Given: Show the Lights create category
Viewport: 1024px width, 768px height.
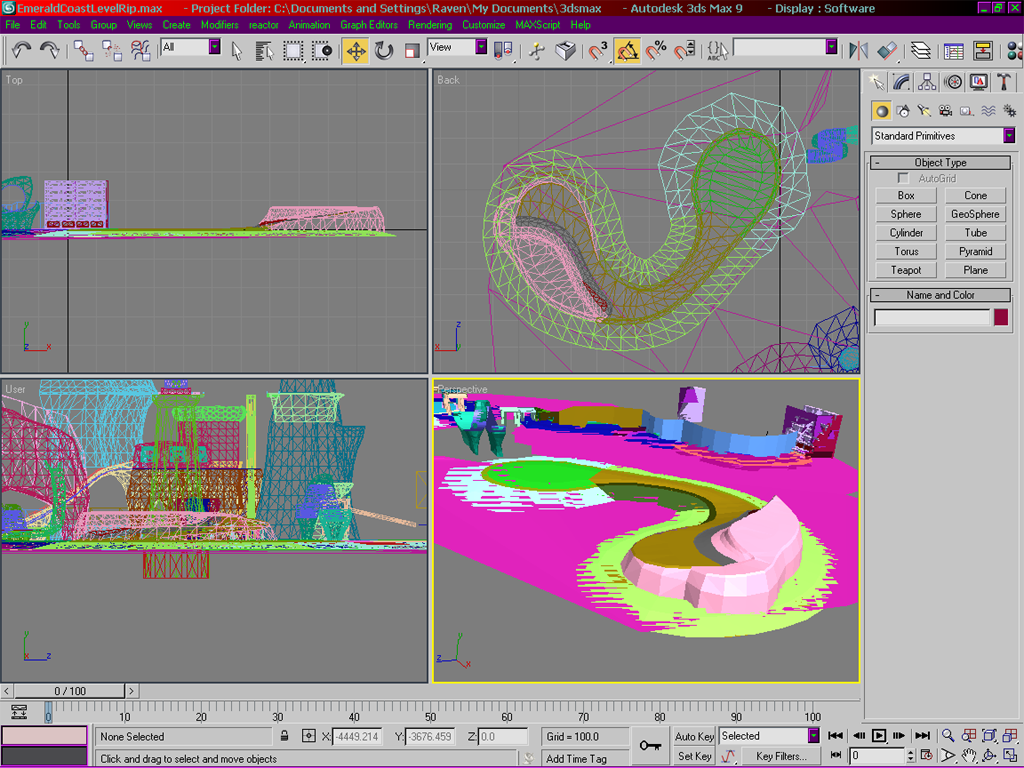Looking at the screenshot, I should click(x=923, y=111).
